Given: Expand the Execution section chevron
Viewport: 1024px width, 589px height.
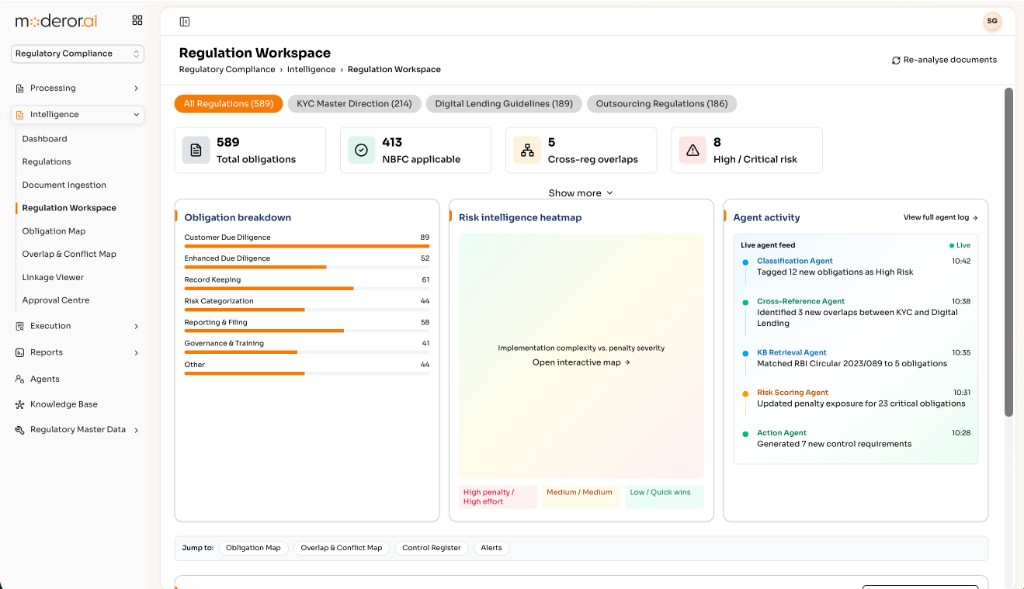Looking at the screenshot, I should click(x=136, y=326).
